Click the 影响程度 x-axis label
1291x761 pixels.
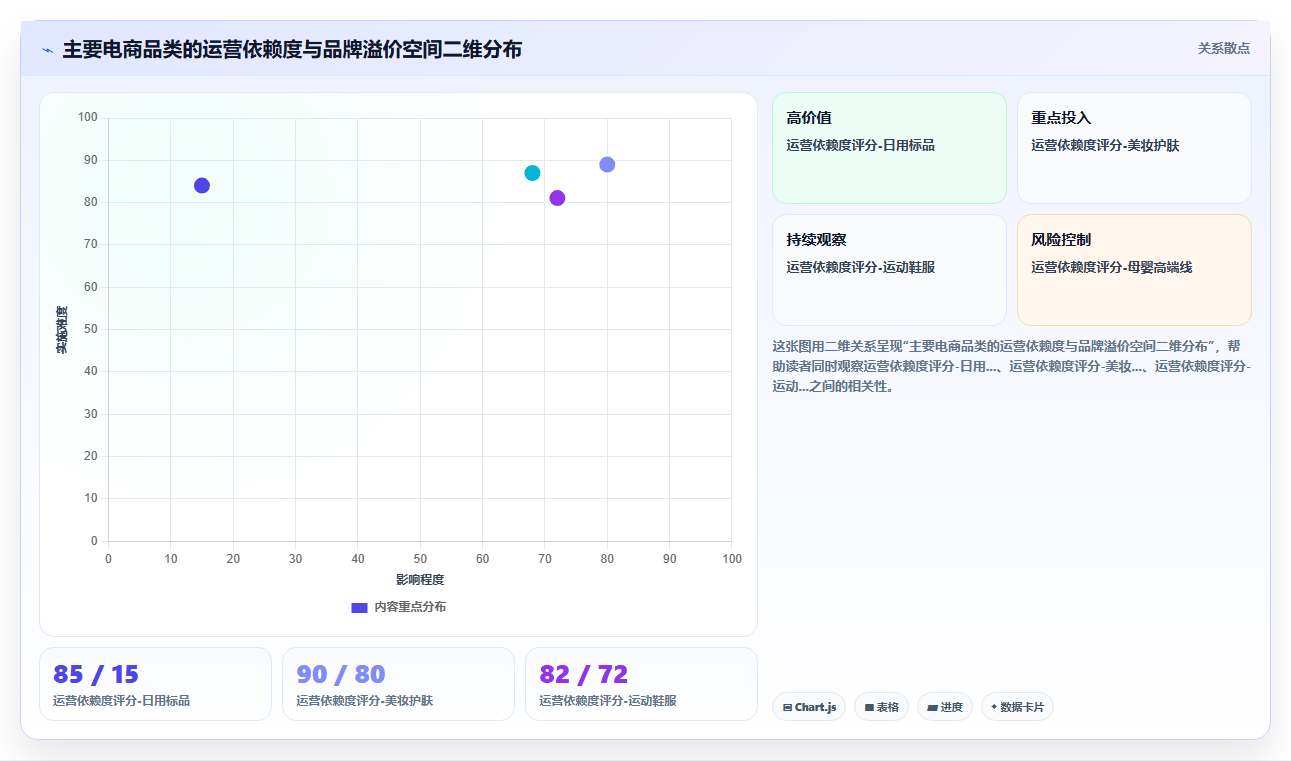420,580
